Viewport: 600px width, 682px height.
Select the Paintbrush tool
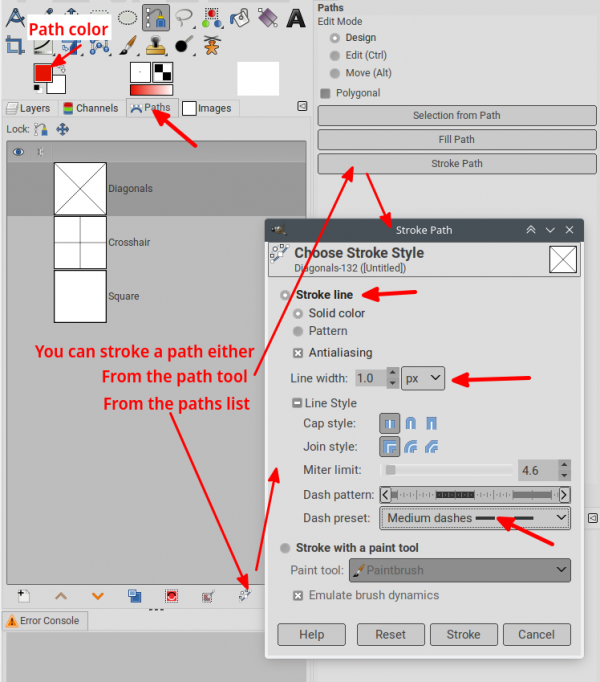click(x=127, y=45)
